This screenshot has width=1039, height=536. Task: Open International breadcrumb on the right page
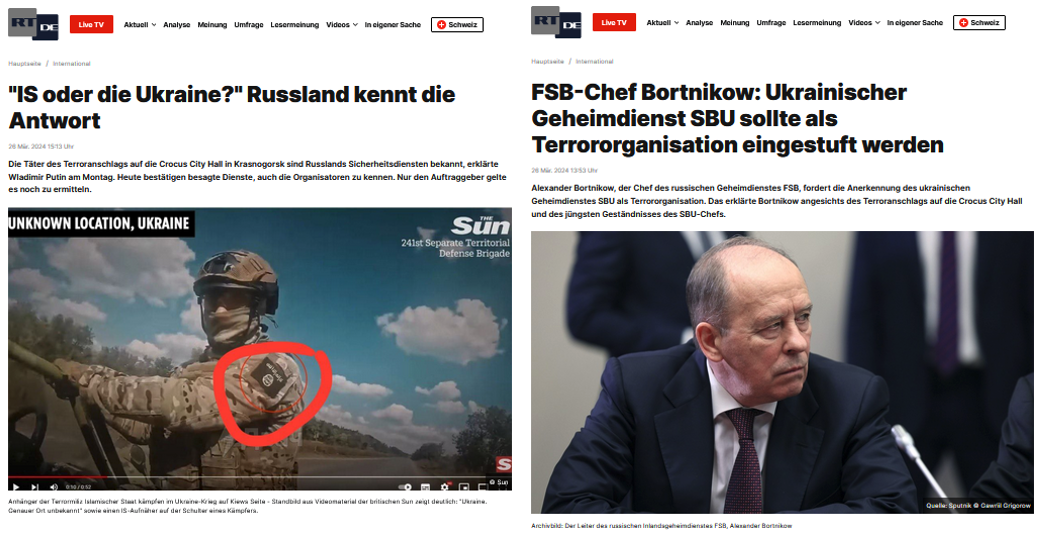[594, 62]
